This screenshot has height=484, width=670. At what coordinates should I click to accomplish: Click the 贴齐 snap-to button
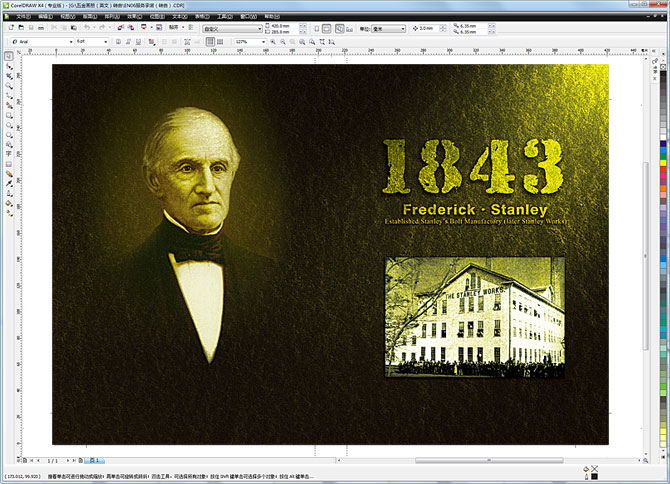point(173,28)
